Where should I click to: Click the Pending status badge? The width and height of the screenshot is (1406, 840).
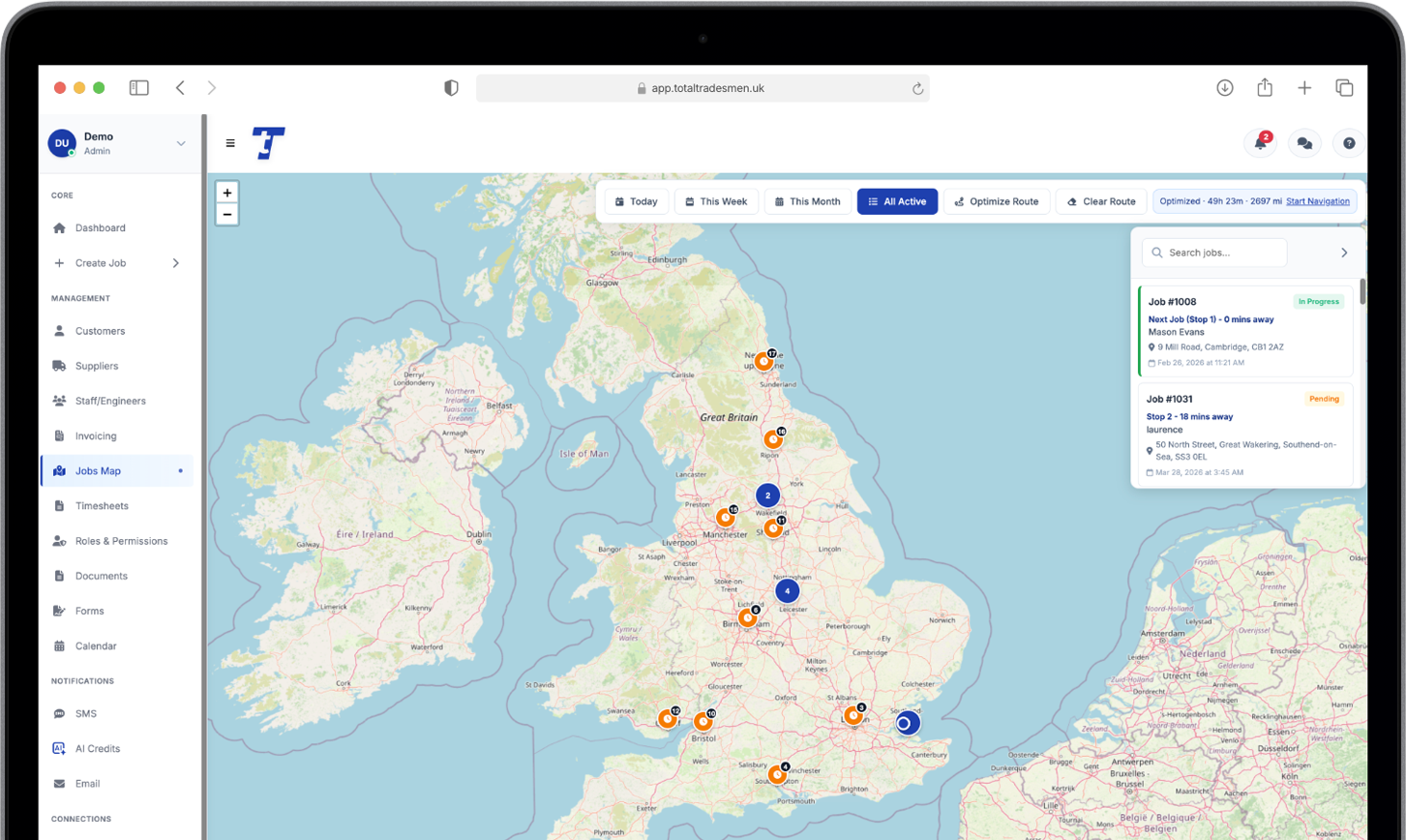(1324, 399)
